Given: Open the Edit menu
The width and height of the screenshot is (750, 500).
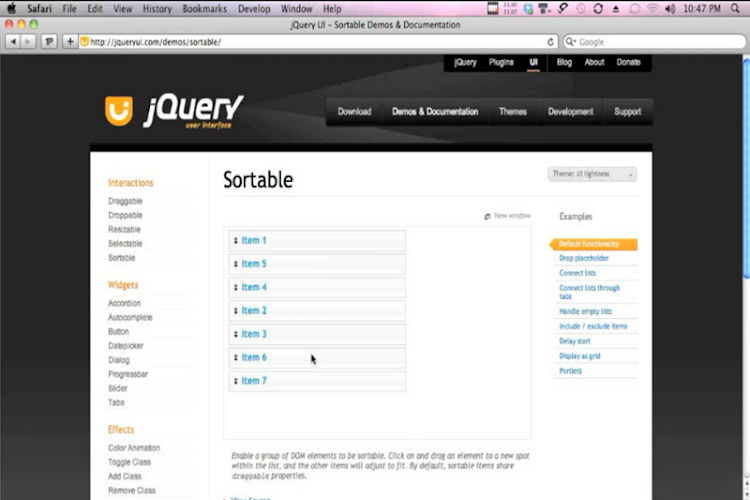Looking at the screenshot, I should 95,9.
